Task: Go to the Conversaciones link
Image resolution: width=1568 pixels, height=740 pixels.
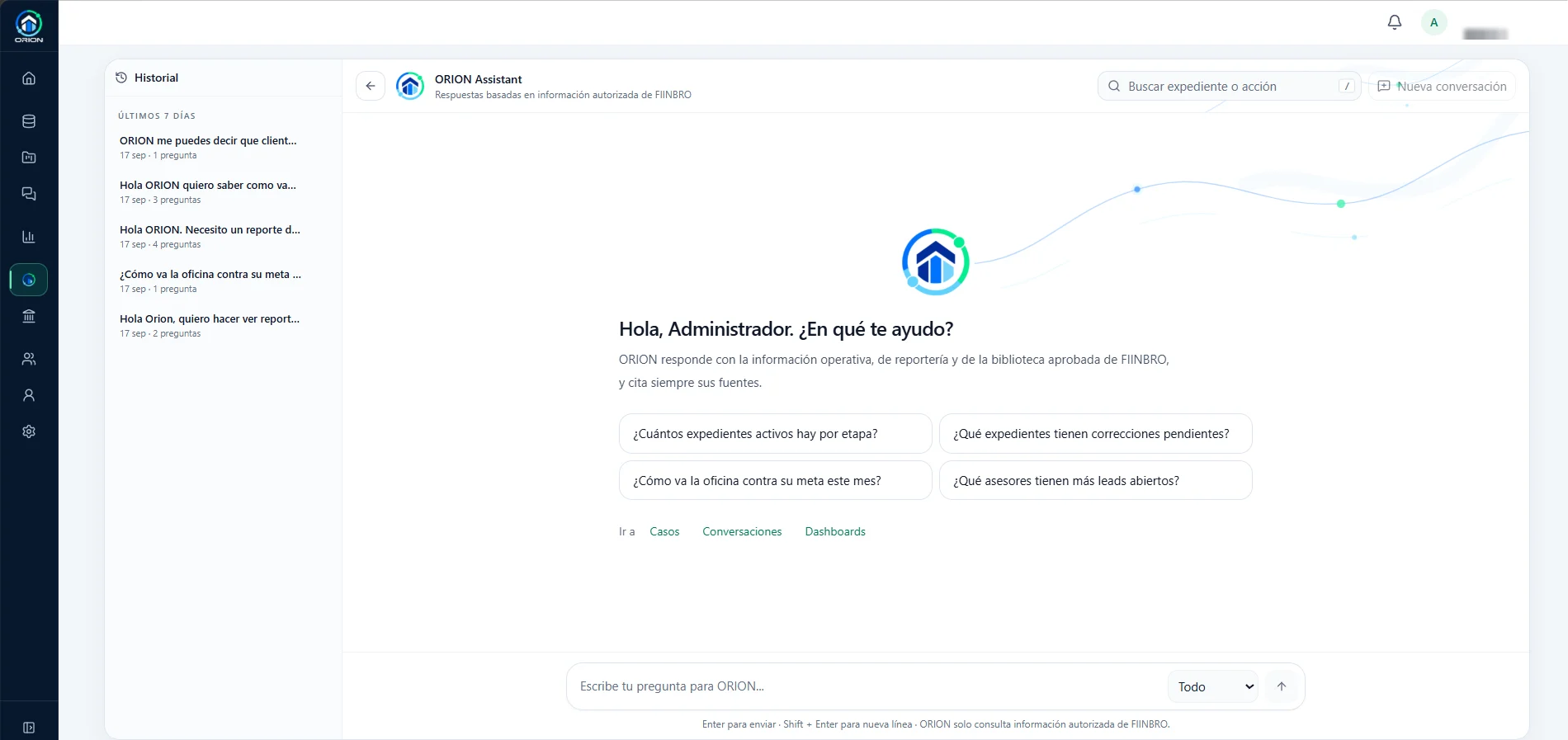Action: pyautogui.click(x=742, y=531)
